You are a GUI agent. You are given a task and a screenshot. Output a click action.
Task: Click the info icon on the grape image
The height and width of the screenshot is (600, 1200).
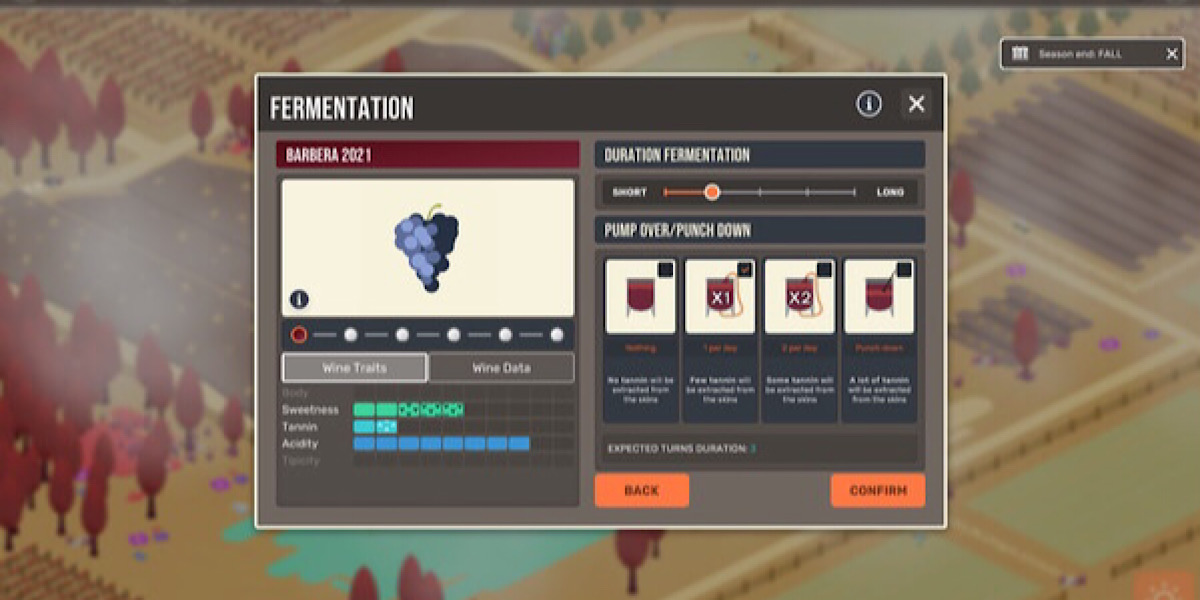point(299,299)
